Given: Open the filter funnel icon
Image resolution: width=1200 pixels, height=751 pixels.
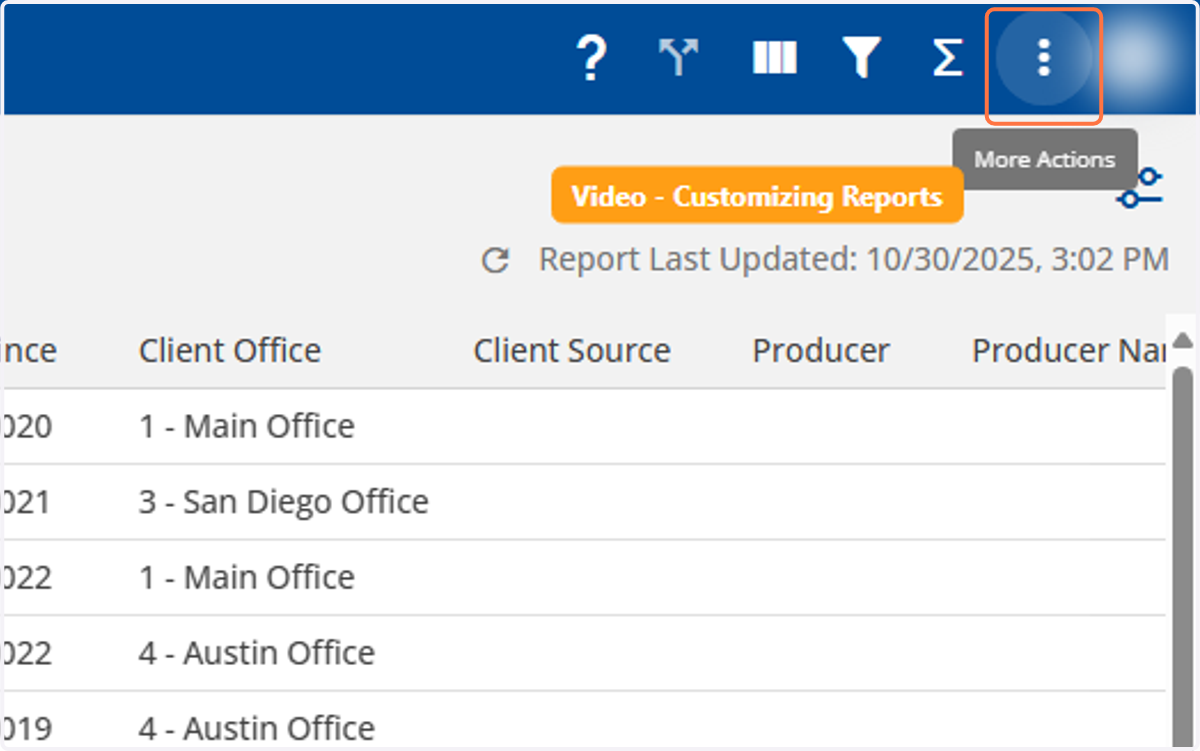Looking at the screenshot, I should tap(860, 59).
